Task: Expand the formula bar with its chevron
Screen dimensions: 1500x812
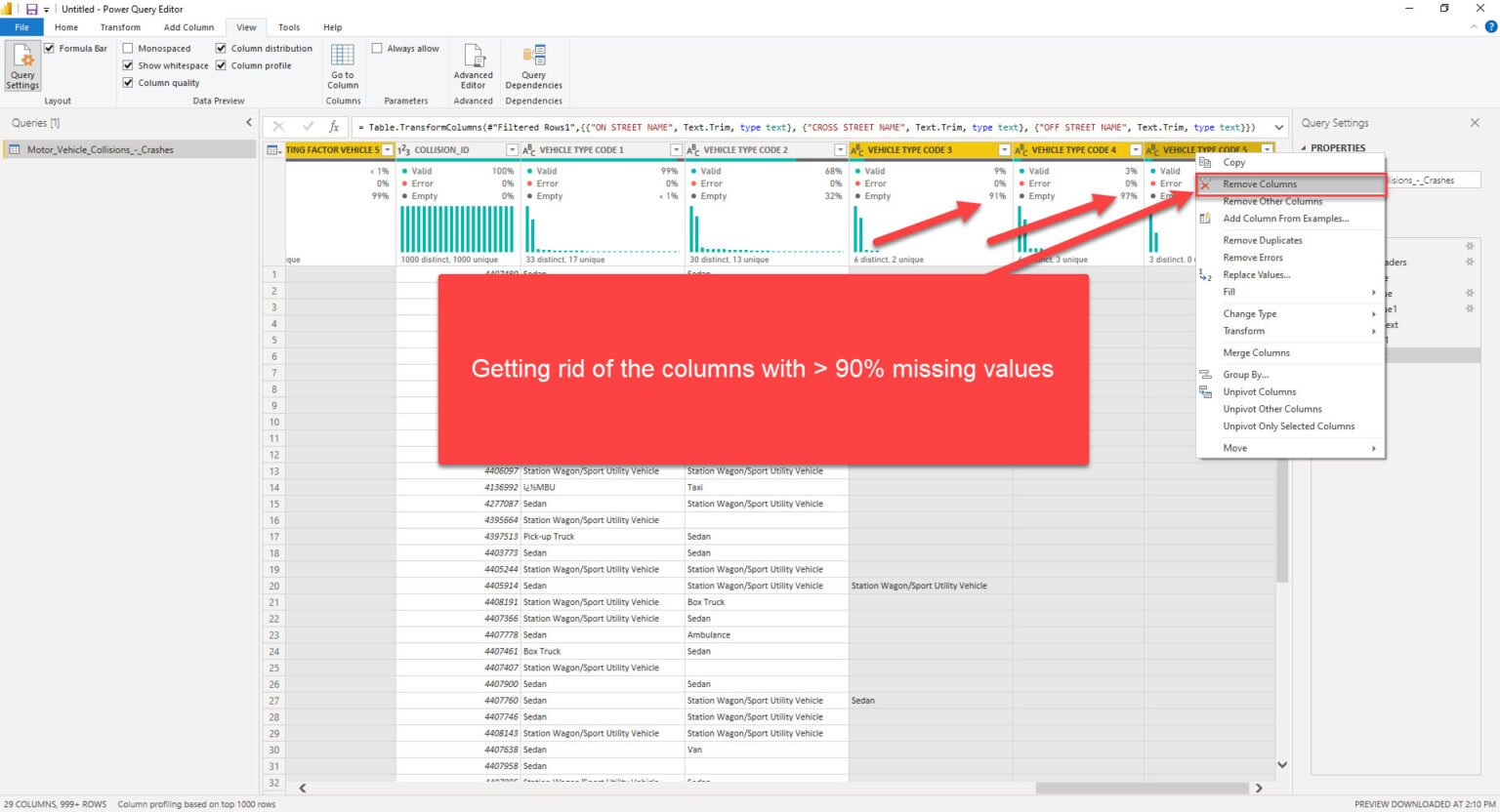Action: [x=1279, y=126]
